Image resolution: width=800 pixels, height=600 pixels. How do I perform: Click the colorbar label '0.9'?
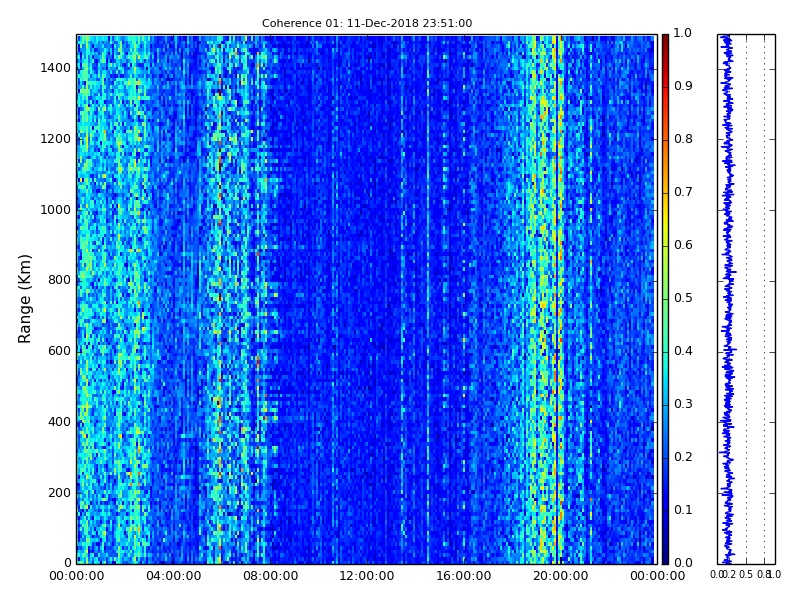point(683,86)
